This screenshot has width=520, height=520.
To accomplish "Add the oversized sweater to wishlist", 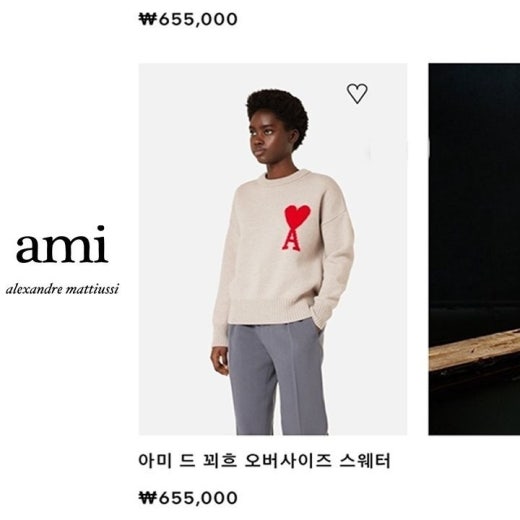I will pyautogui.click(x=357, y=93).
